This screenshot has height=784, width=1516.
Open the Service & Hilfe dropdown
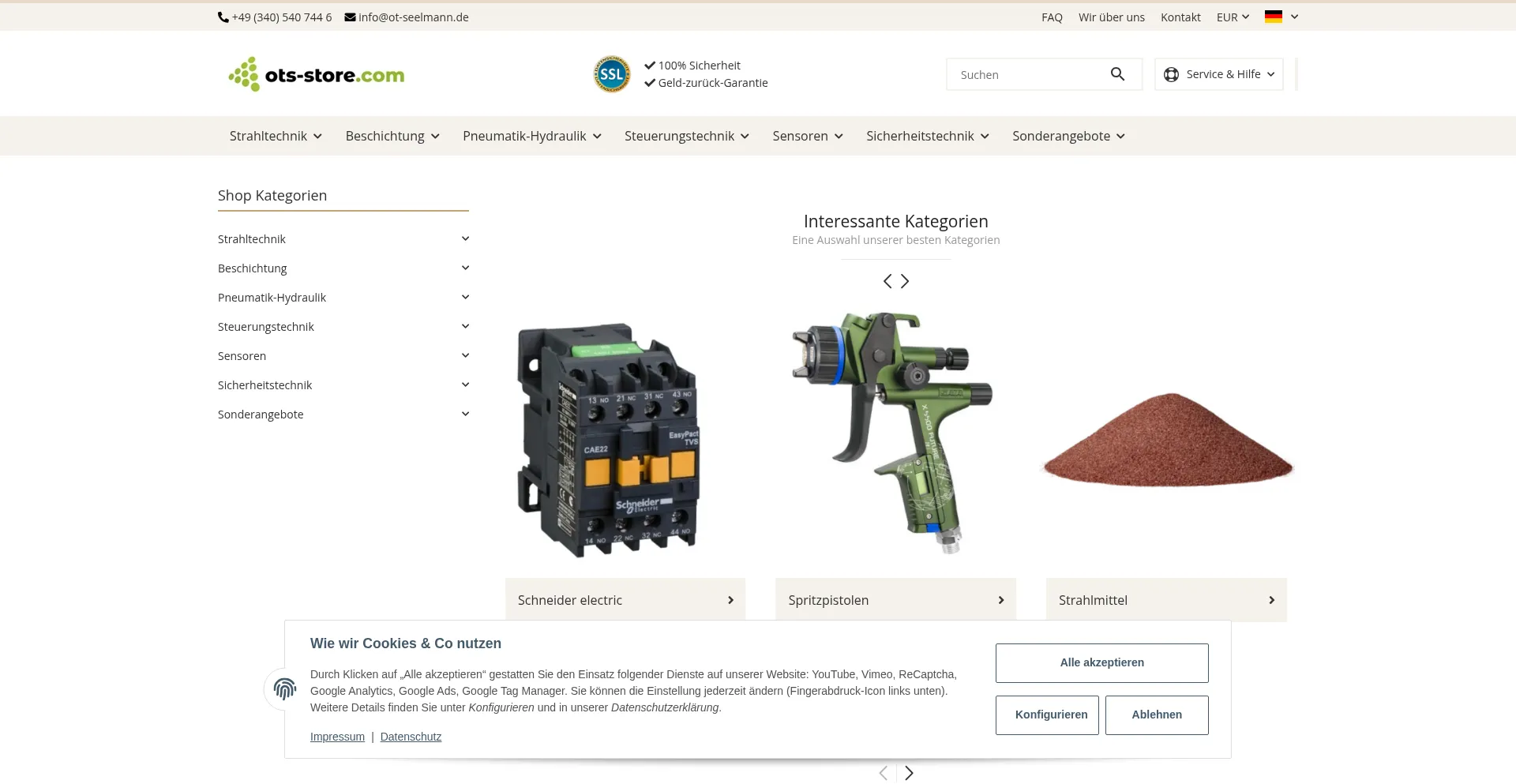click(1219, 74)
